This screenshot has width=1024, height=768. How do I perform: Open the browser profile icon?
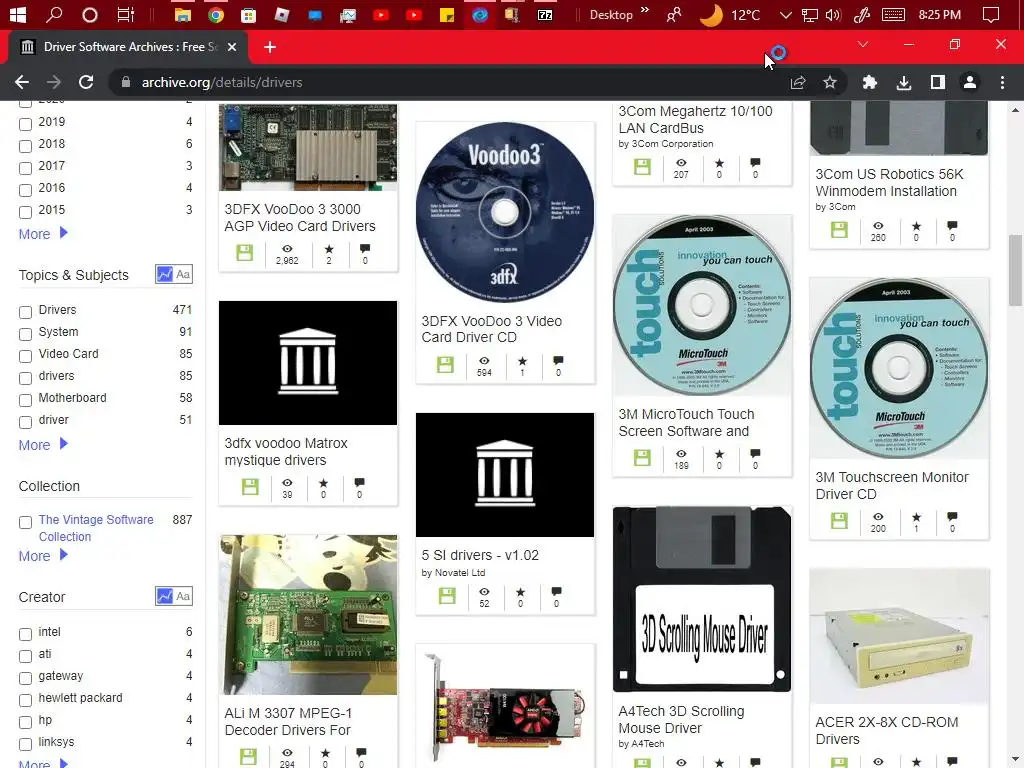point(970,82)
